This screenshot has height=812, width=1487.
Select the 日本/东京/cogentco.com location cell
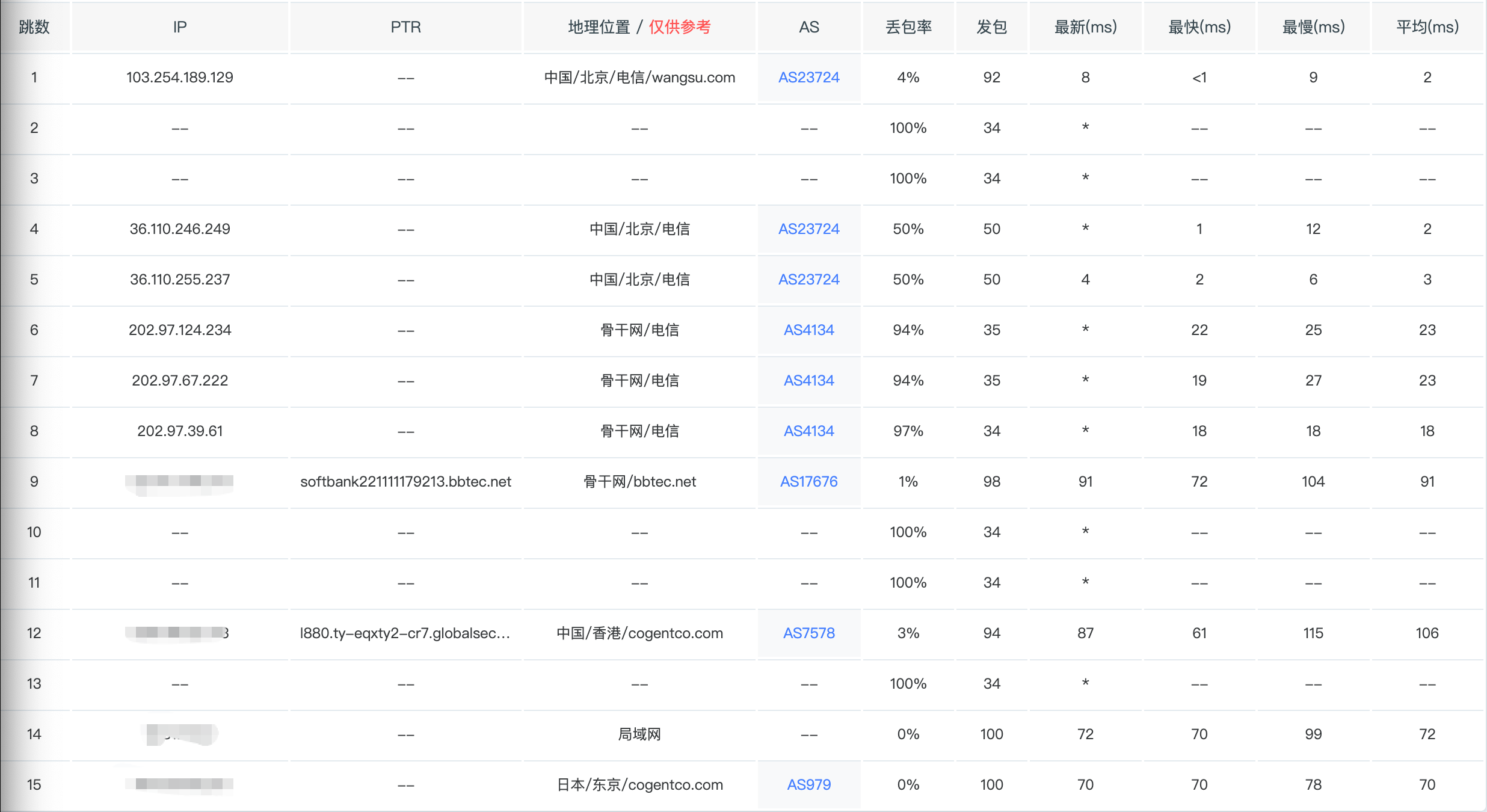639,785
